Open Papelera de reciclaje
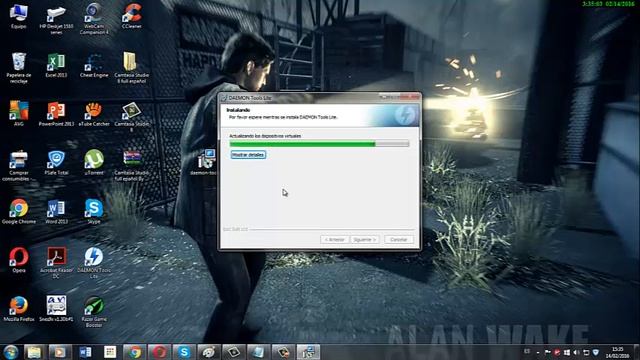The height and width of the screenshot is (360, 640). tap(19, 68)
